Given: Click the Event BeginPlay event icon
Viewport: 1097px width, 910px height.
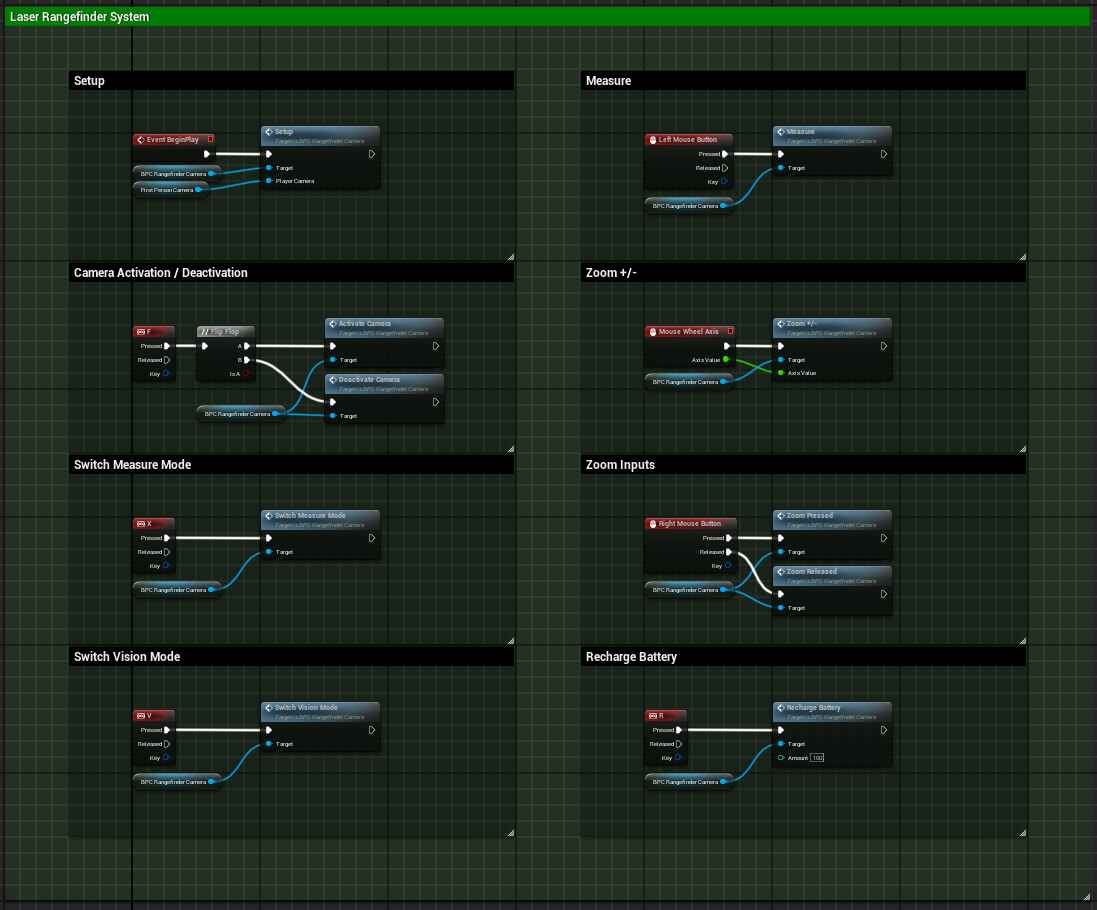Looking at the screenshot, I should click(x=141, y=140).
